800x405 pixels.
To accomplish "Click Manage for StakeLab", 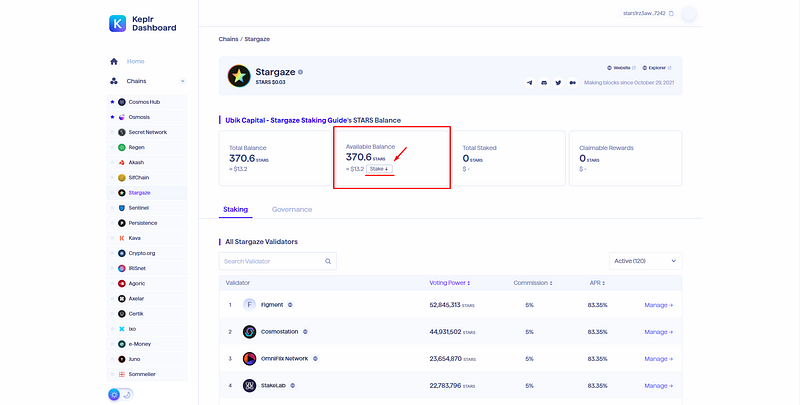I will point(659,386).
